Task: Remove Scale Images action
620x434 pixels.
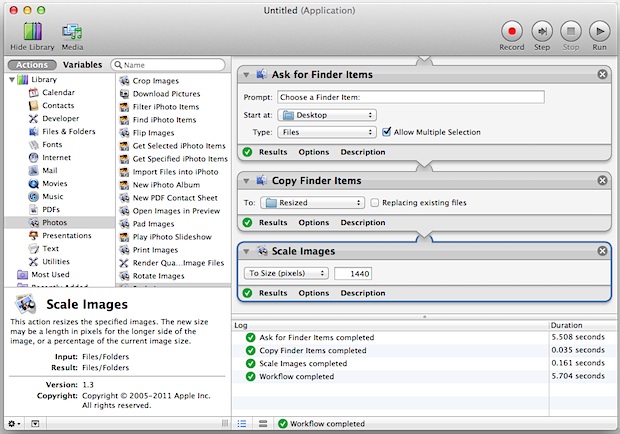Action: click(x=602, y=251)
